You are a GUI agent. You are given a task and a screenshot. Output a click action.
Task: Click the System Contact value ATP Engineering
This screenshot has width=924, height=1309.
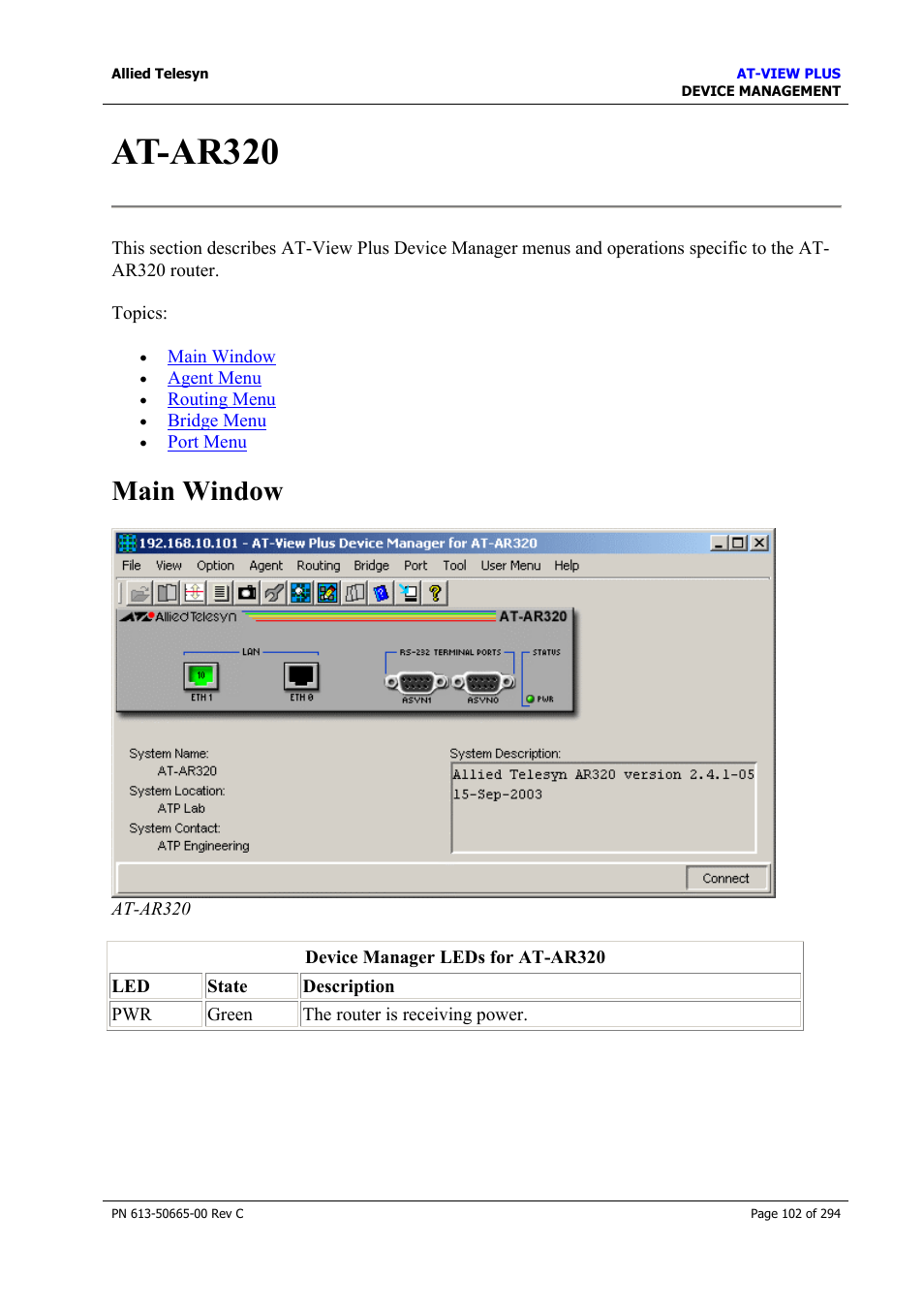tap(203, 846)
